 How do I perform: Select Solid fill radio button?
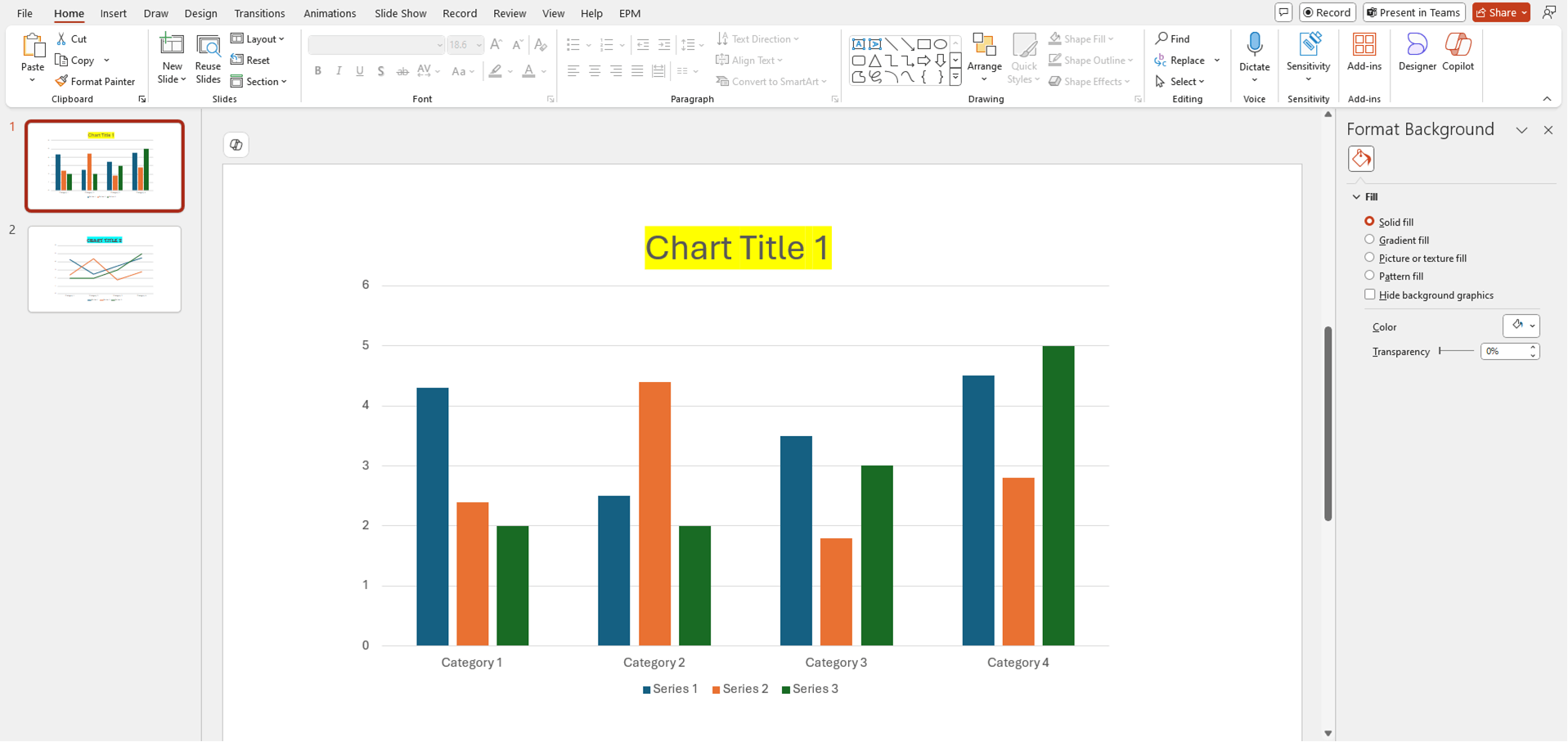(x=1369, y=222)
